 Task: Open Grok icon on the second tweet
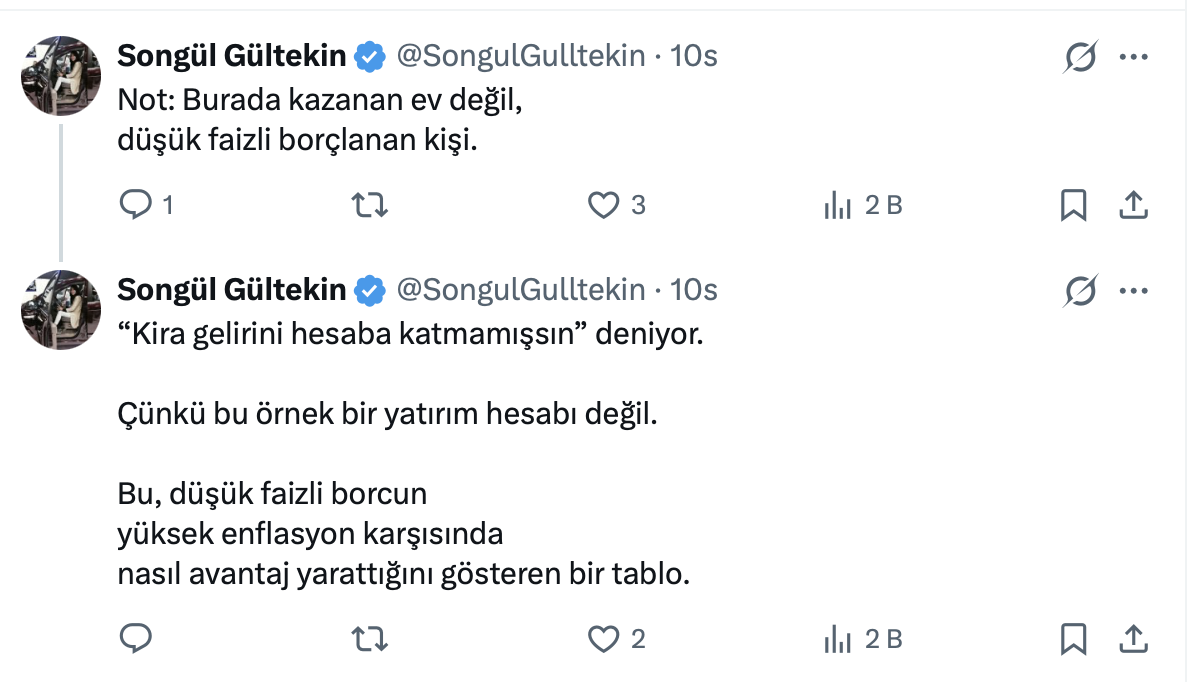(1080, 291)
